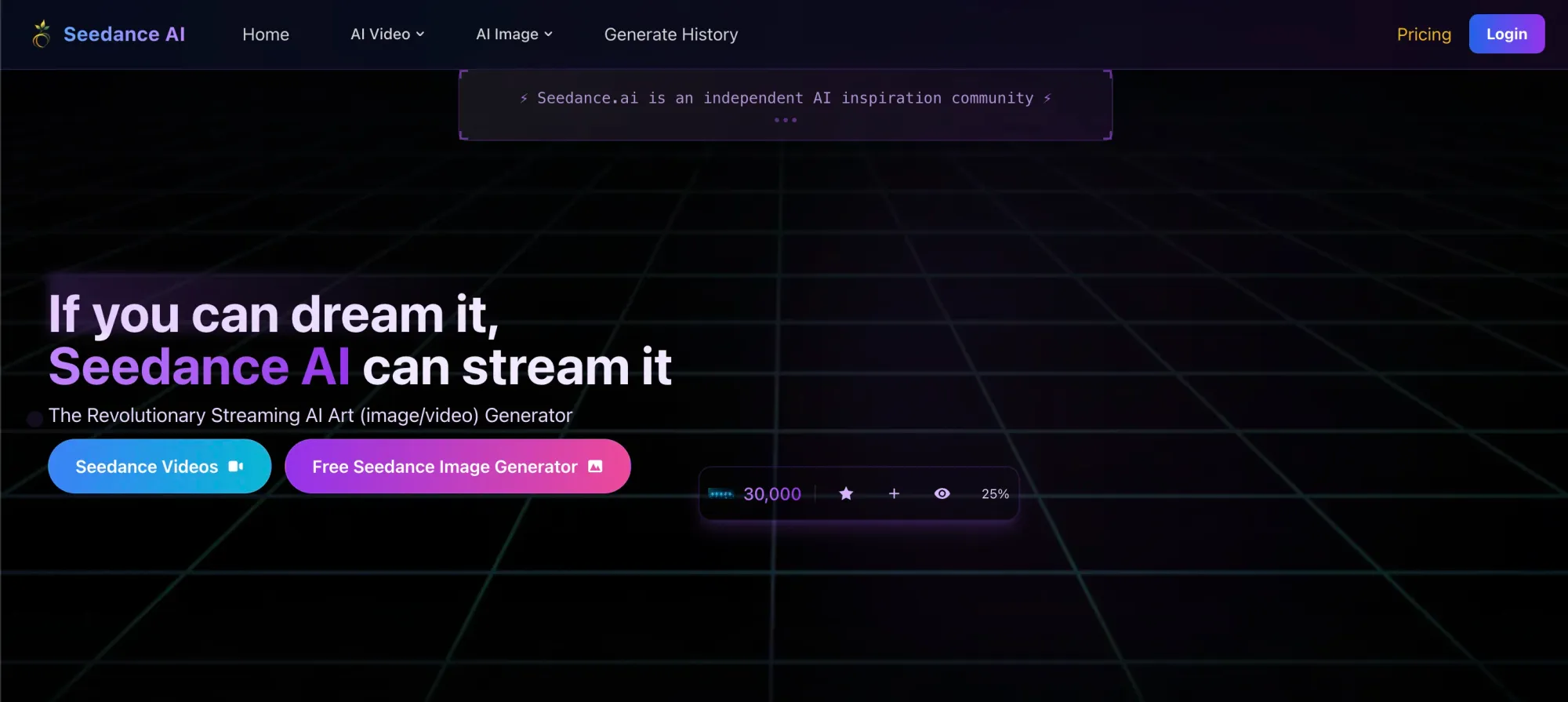1568x702 pixels.
Task: Expand the AI Image dropdown menu
Action: click(x=514, y=35)
